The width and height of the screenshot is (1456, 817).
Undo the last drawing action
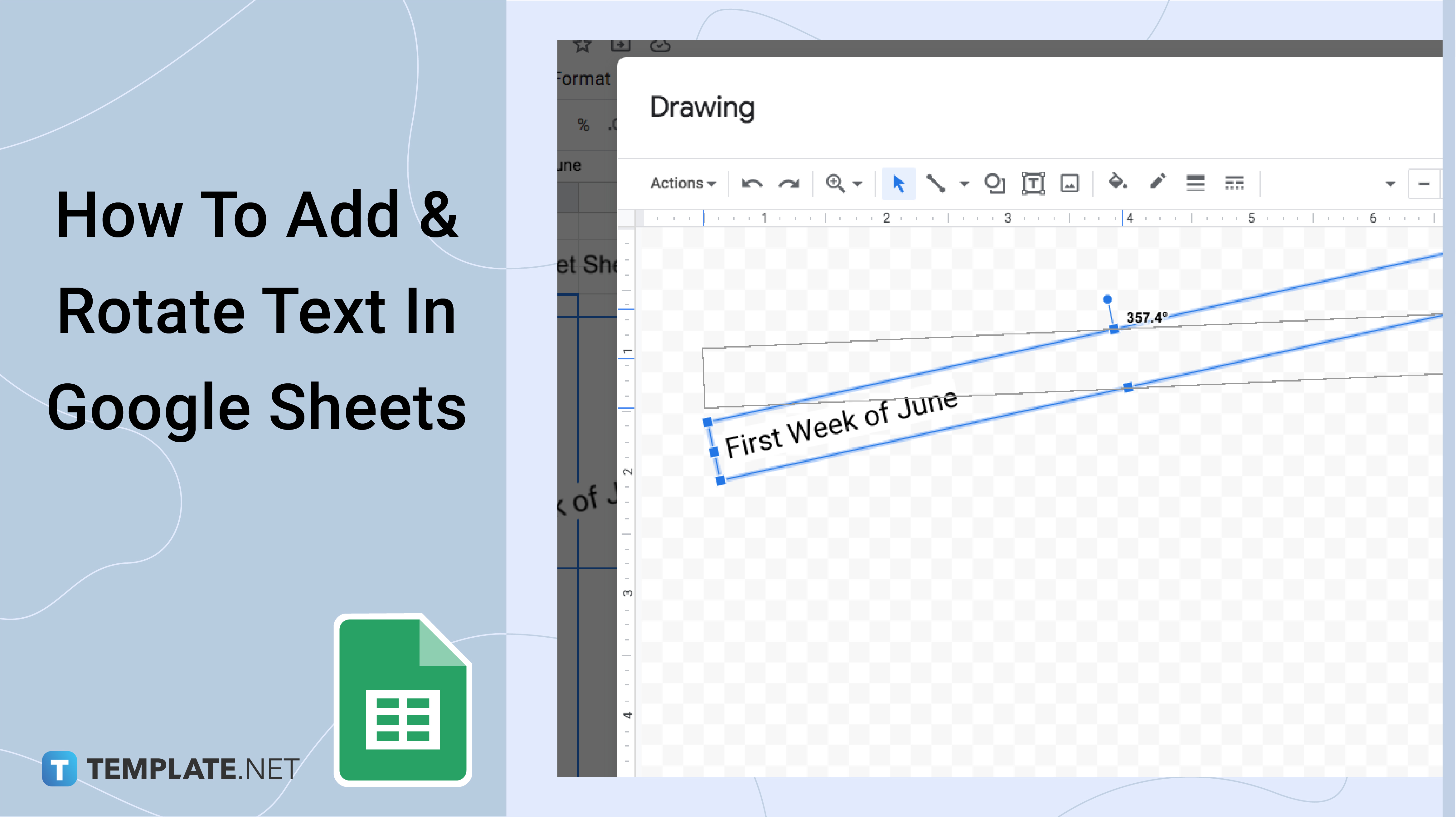coord(751,184)
